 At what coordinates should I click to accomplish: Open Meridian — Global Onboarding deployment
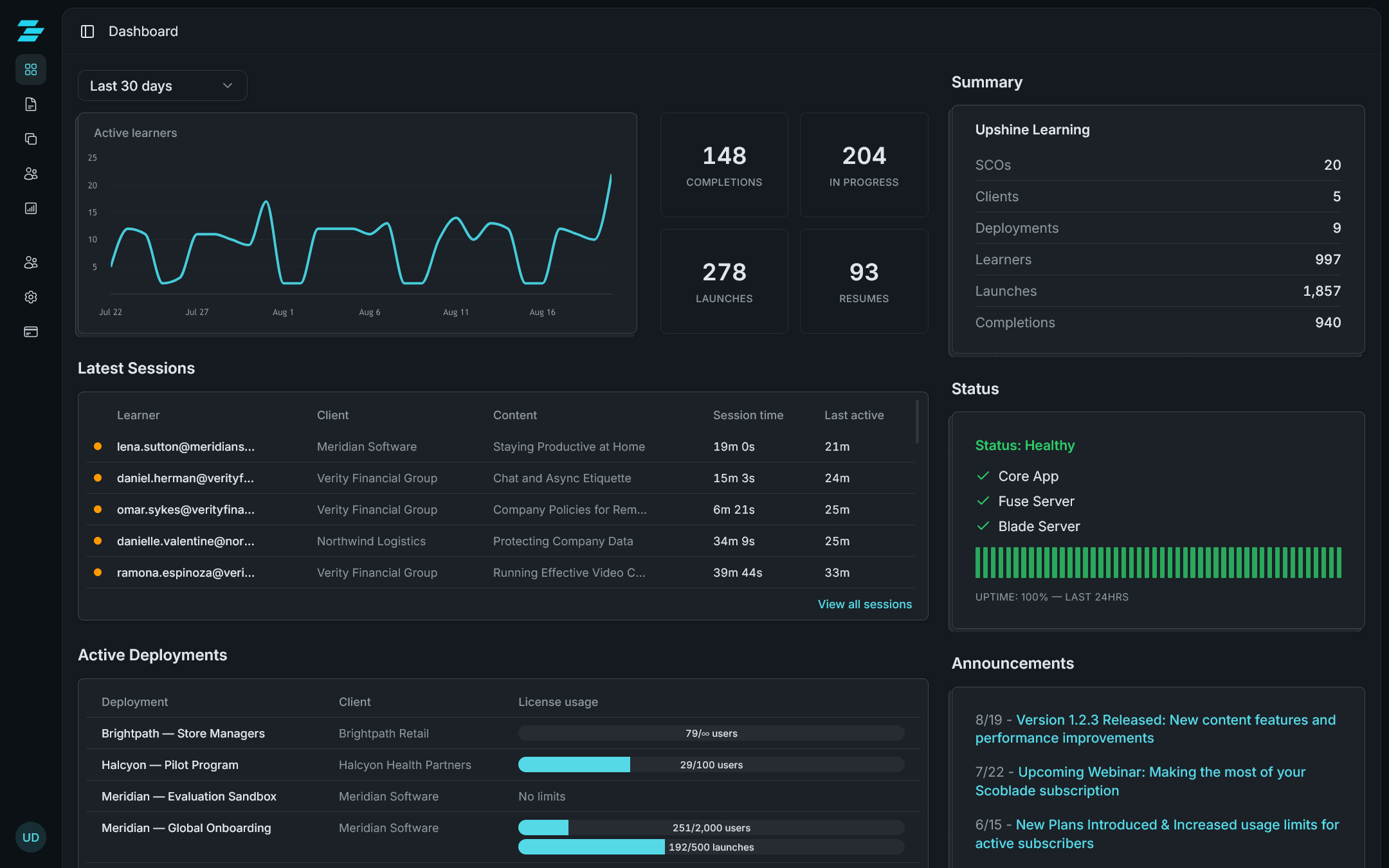(186, 827)
